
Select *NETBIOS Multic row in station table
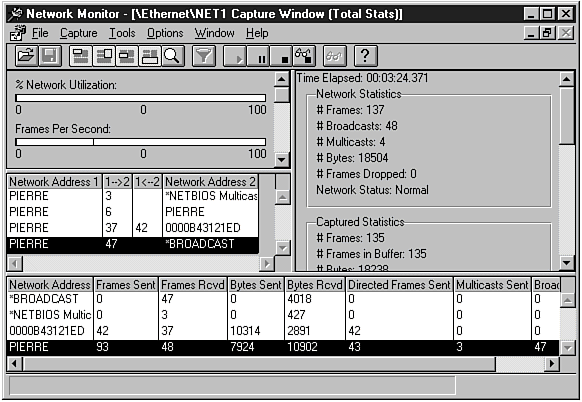[283, 315]
